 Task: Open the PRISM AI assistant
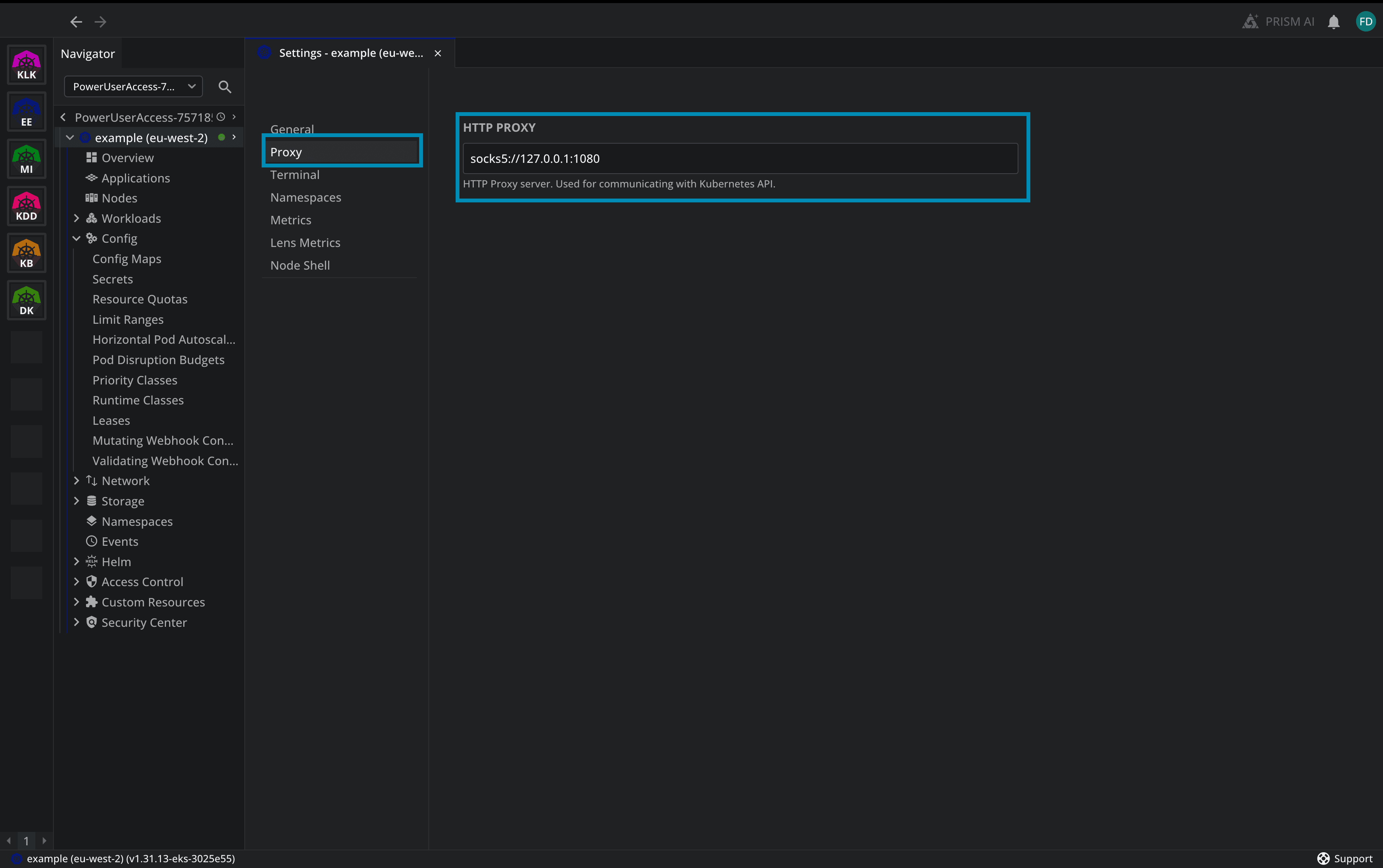tap(1279, 22)
